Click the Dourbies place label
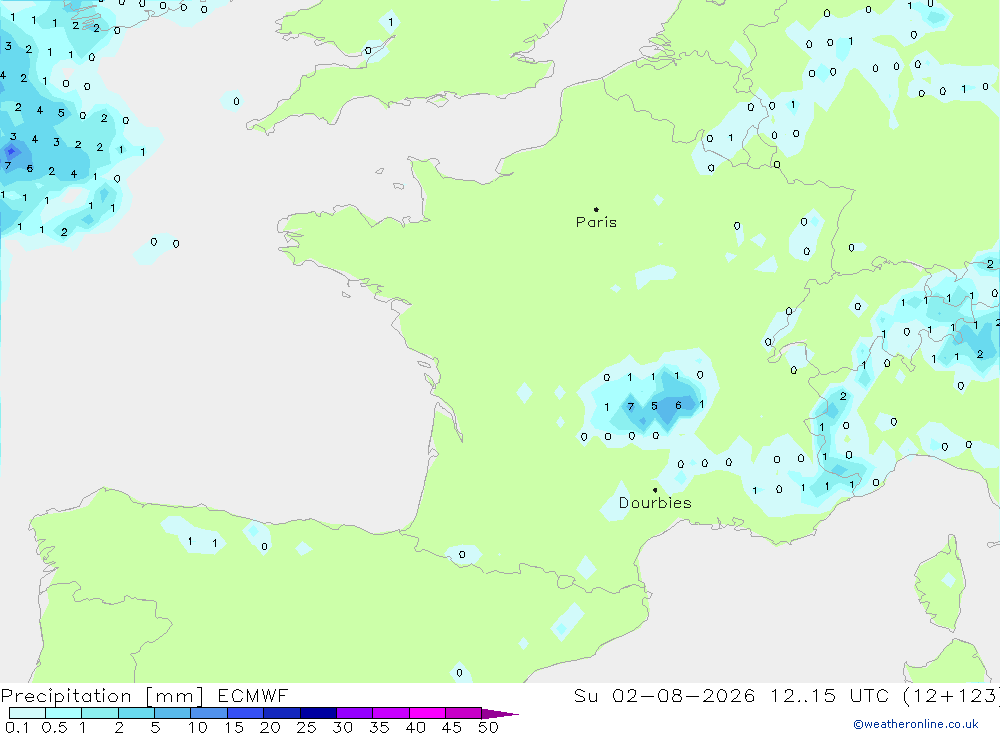1000x733 pixels. click(655, 503)
